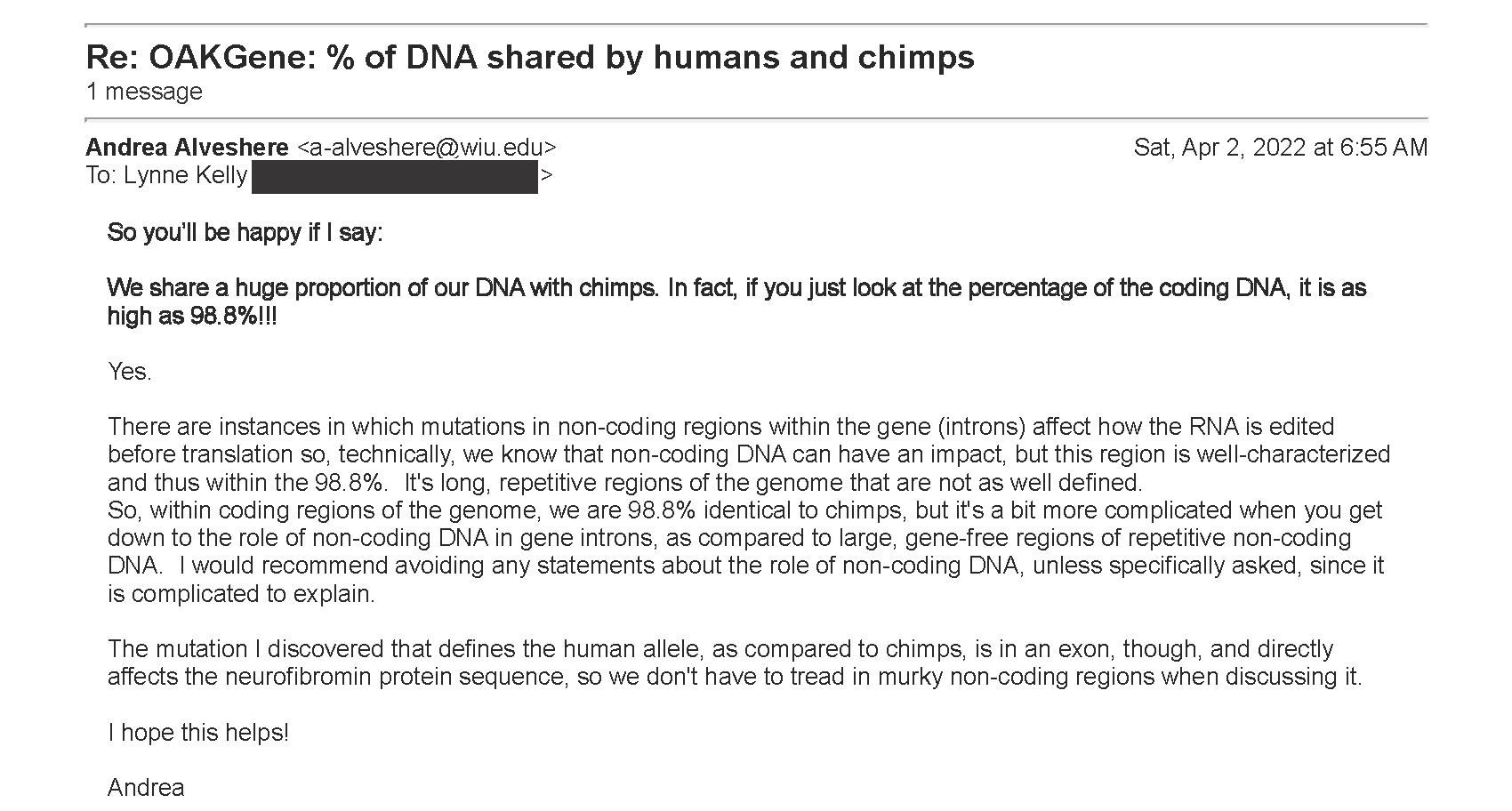Click sentence starting 'So, within coding regions'
Viewport: 1512px width, 811px height.
[745, 538]
